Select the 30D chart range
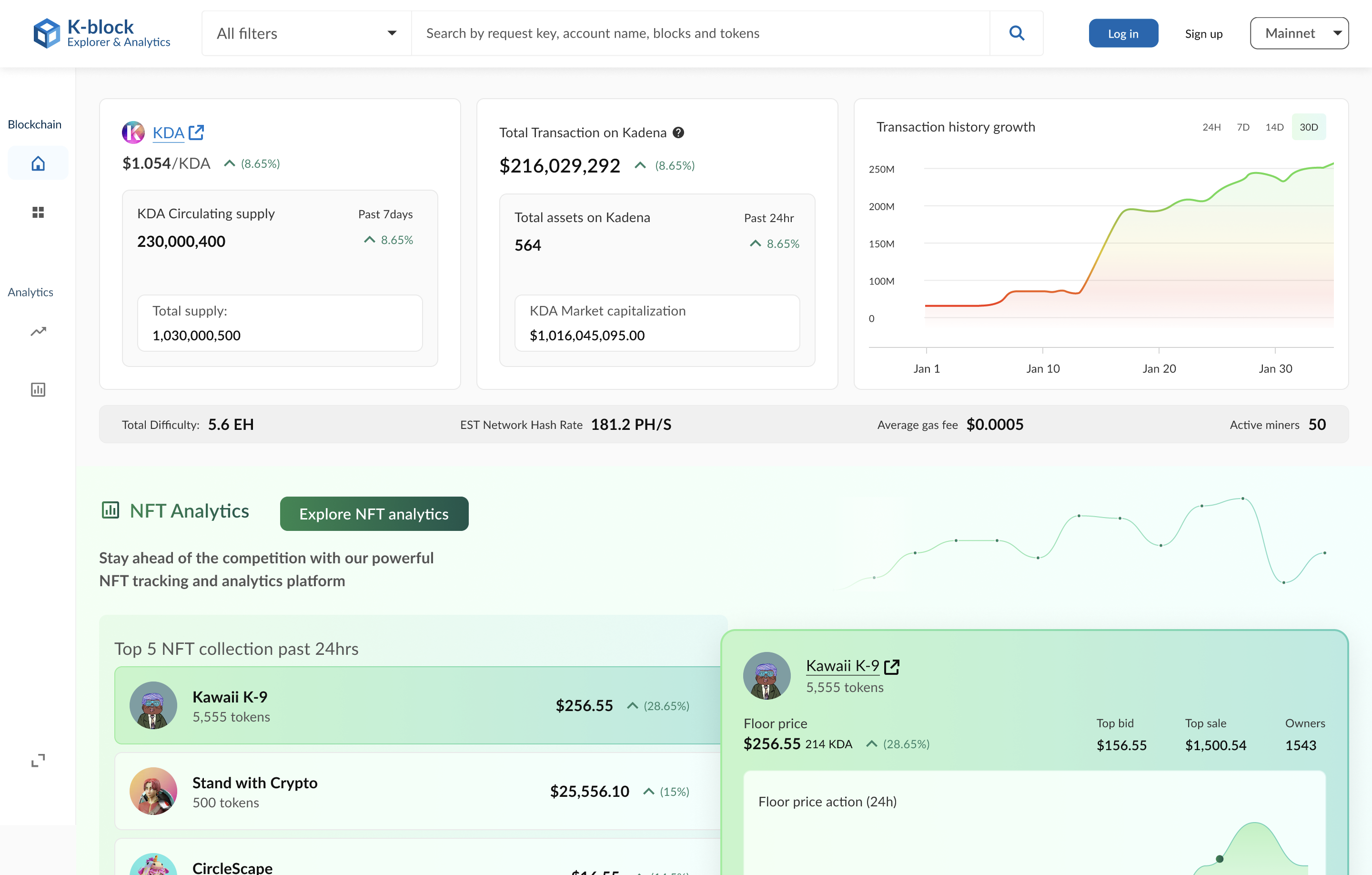1372x875 pixels. coord(1308,127)
